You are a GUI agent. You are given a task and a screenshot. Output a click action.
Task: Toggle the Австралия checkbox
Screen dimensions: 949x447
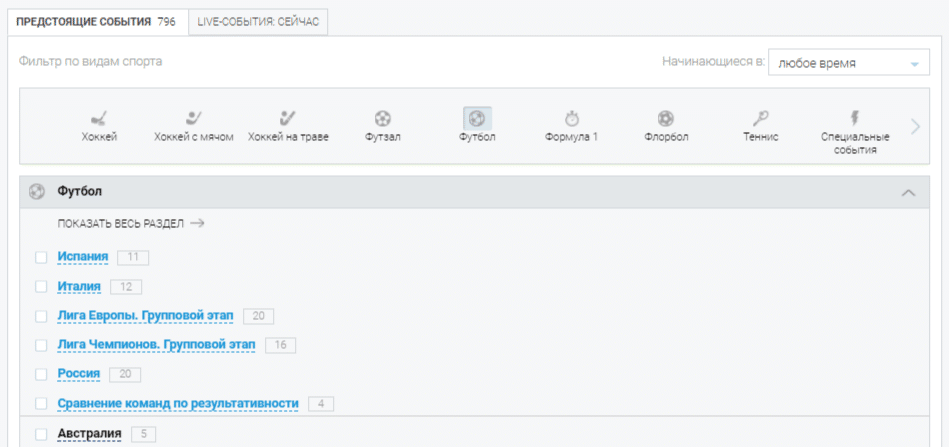[x=41, y=434]
